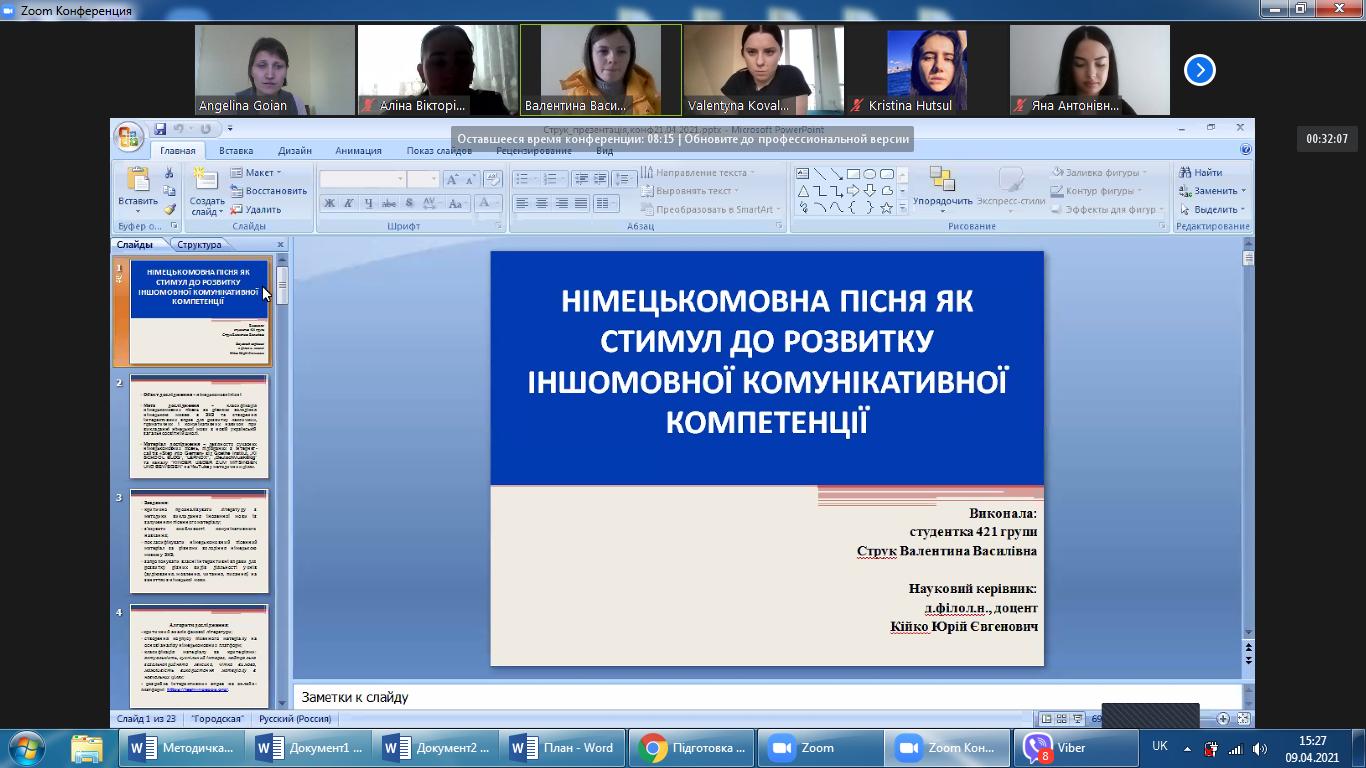Toggle bold Ж formatting
This screenshot has width=1366, height=768.
pos(328,203)
